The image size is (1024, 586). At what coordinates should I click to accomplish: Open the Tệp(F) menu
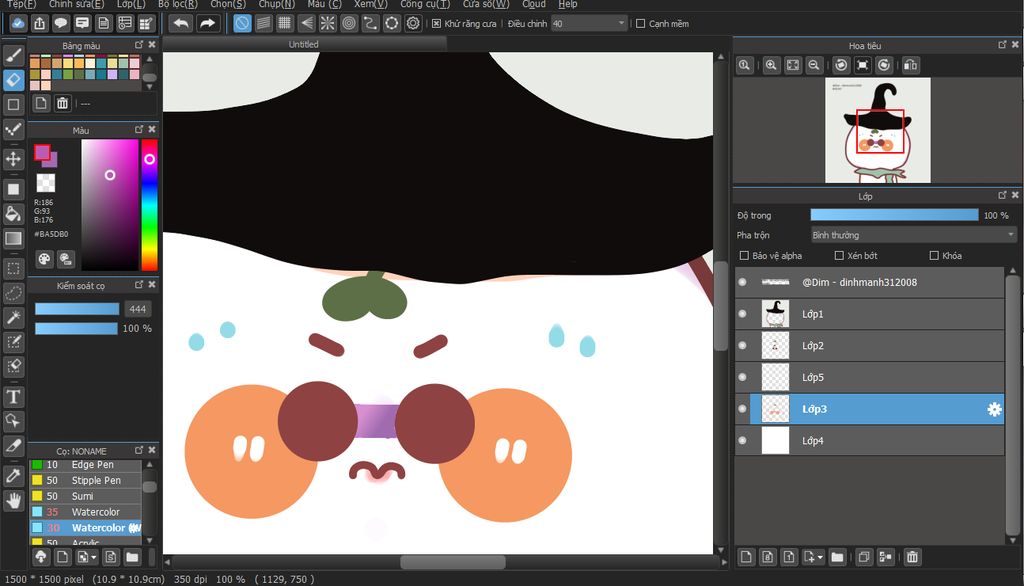click(x=22, y=4)
